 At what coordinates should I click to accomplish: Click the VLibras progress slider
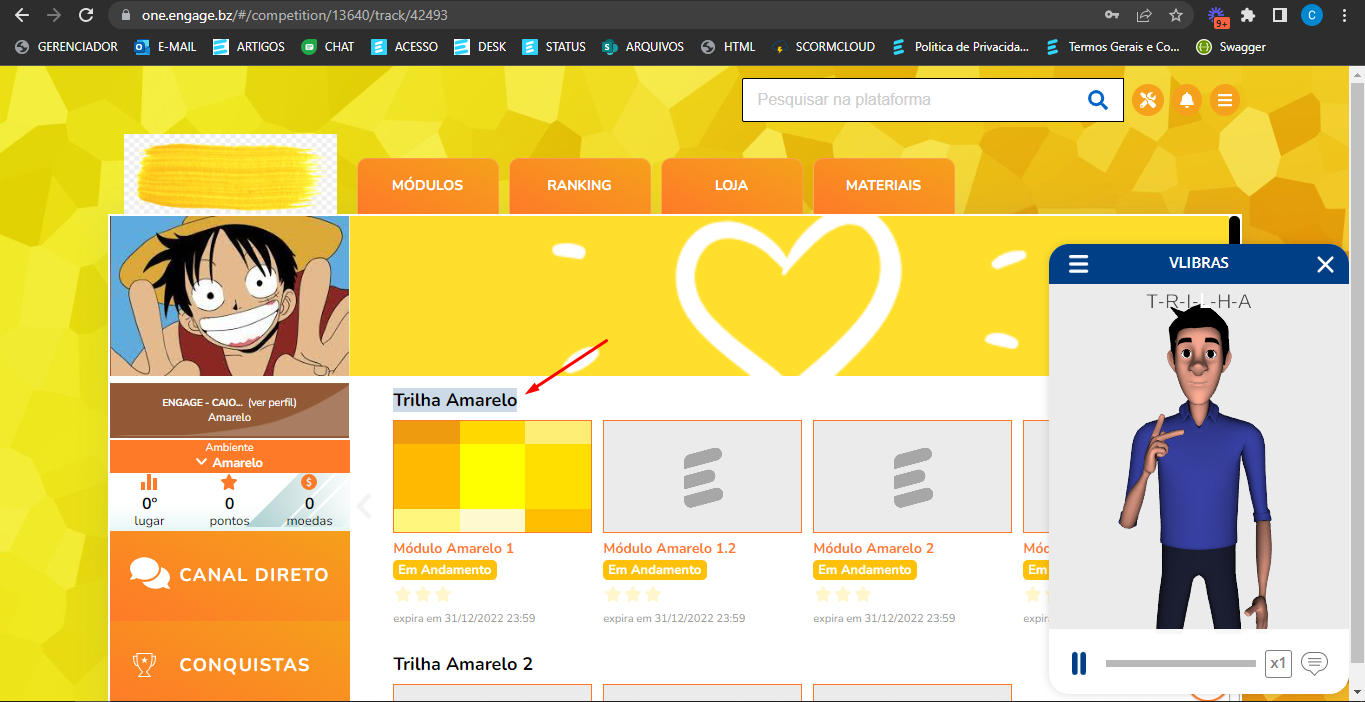point(1180,664)
